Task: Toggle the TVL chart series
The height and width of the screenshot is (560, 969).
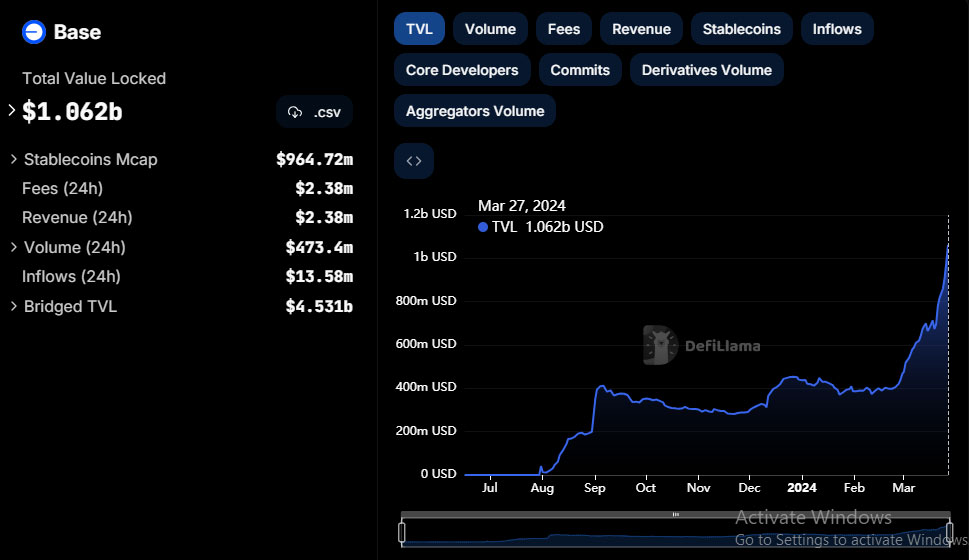Action: pos(419,29)
